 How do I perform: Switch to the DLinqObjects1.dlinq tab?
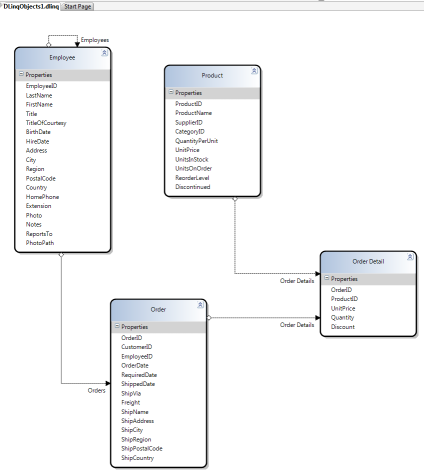click(31, 6)
